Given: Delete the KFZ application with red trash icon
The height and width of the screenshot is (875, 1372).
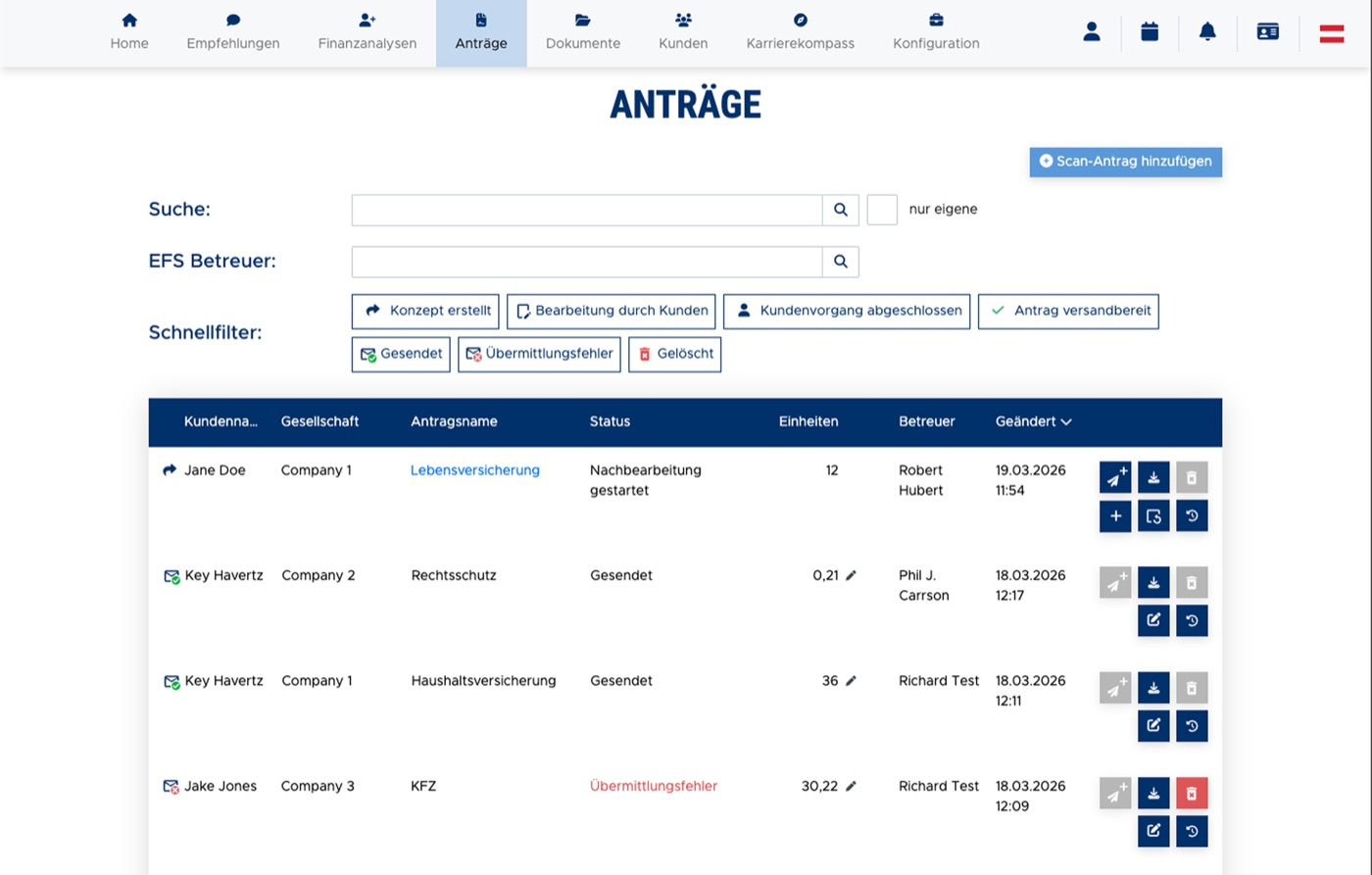Looking at the screenshot, I should tap(1192, 793).
